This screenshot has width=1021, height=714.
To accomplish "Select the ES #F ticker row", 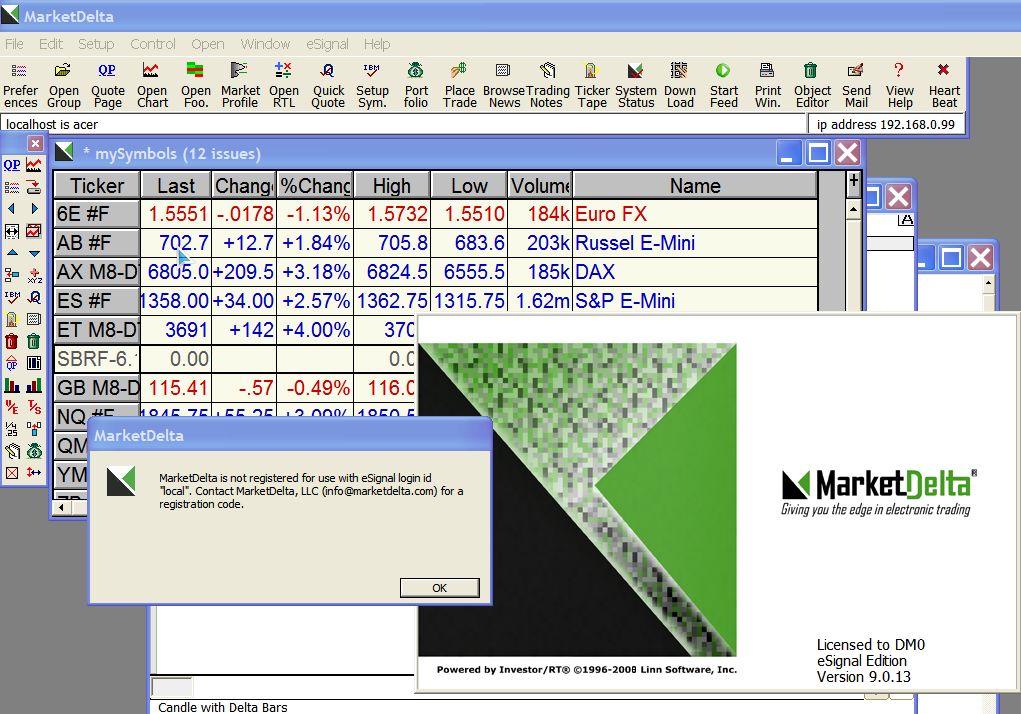I will point(96,301).
